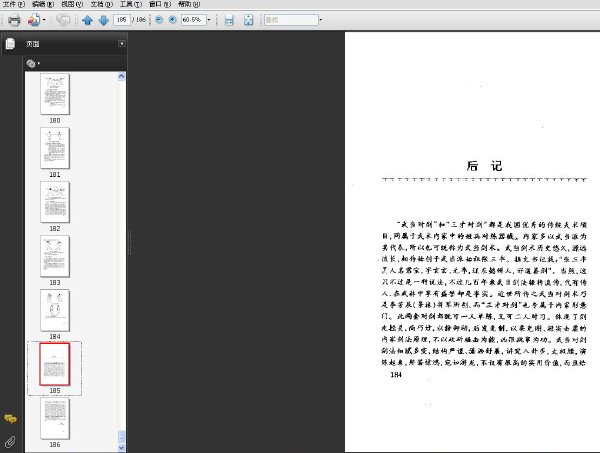This screenshot has width=600, height=453.
Task: Open the zoom percentage dropdown arrow
Action: tap(209, 20)
